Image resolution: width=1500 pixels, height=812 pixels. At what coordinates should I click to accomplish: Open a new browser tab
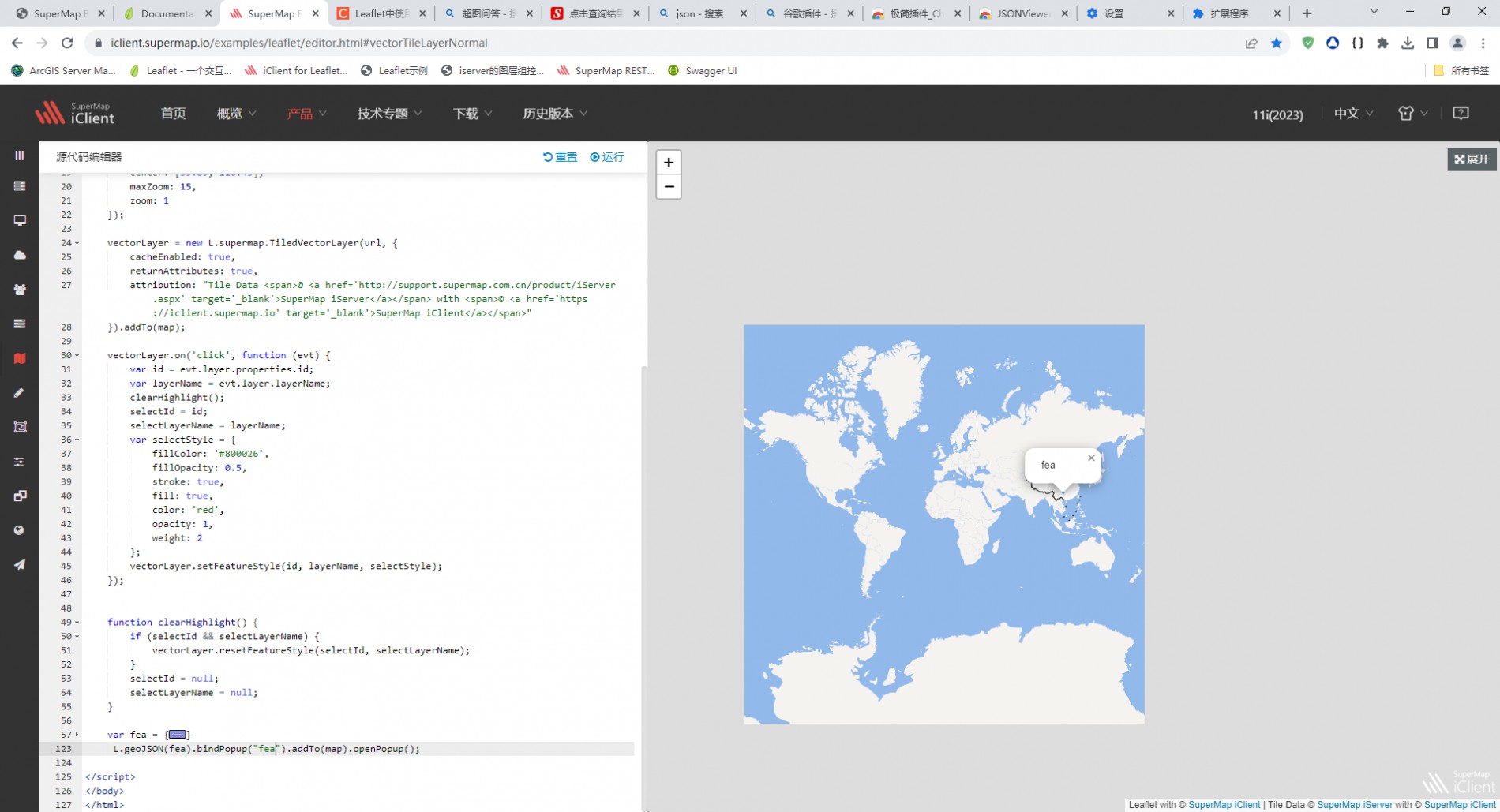[x=1307, y=13]
